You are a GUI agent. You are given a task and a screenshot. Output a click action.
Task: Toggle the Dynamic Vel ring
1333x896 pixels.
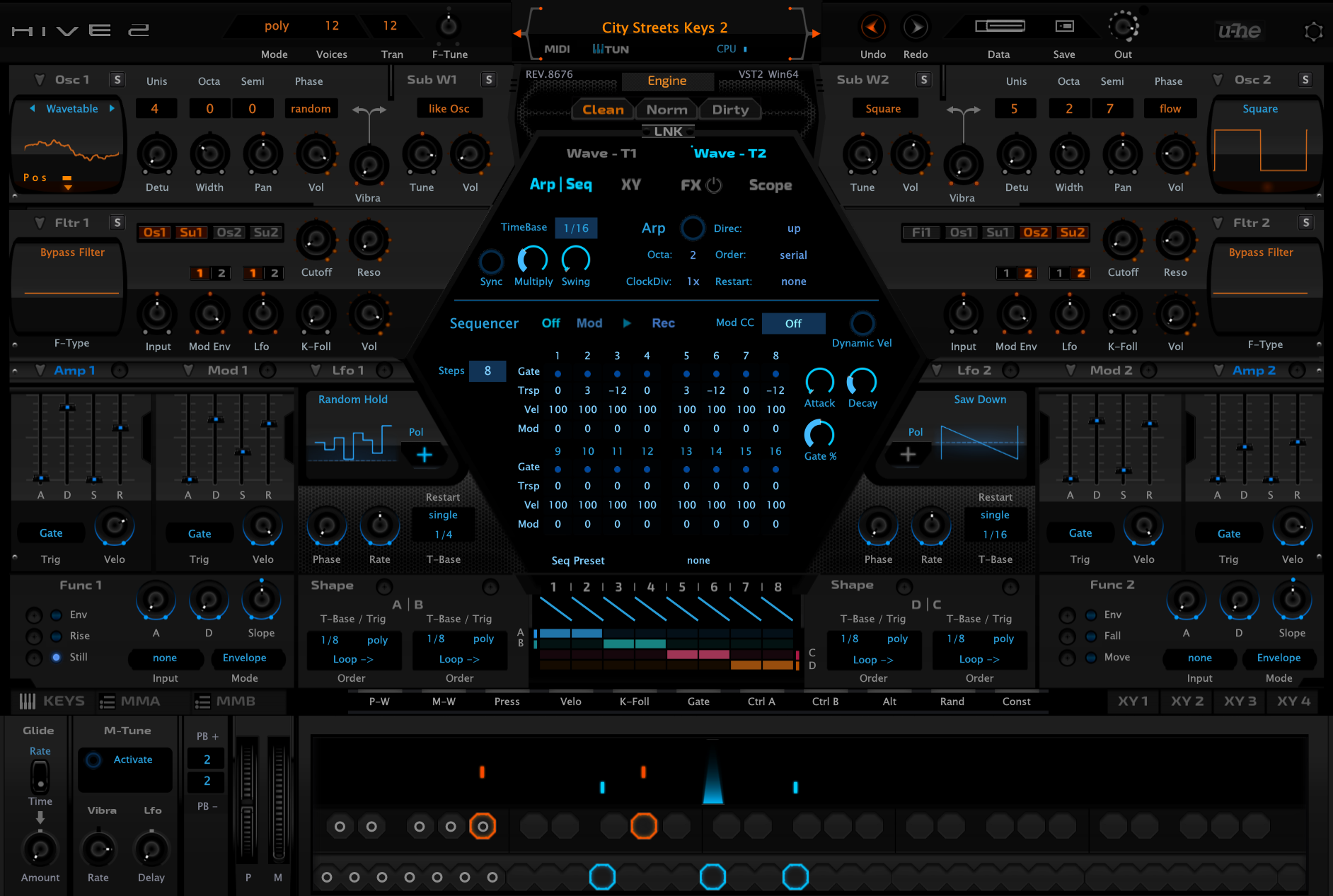862,323
